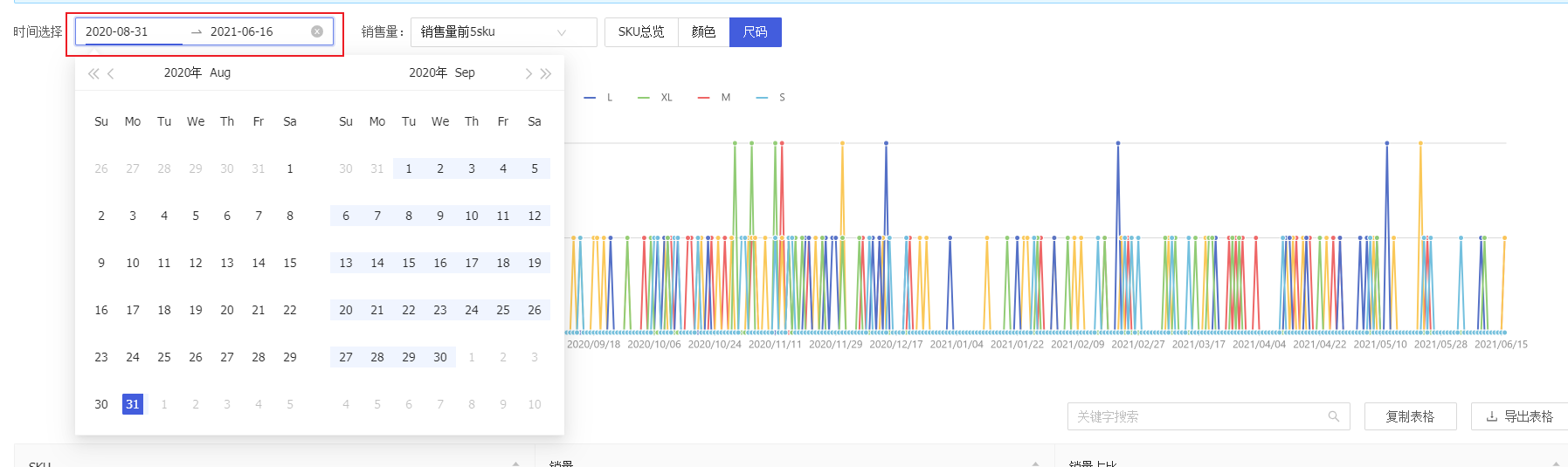Go to next month in calendar
1568x467 pixels.
coord(528,74)
